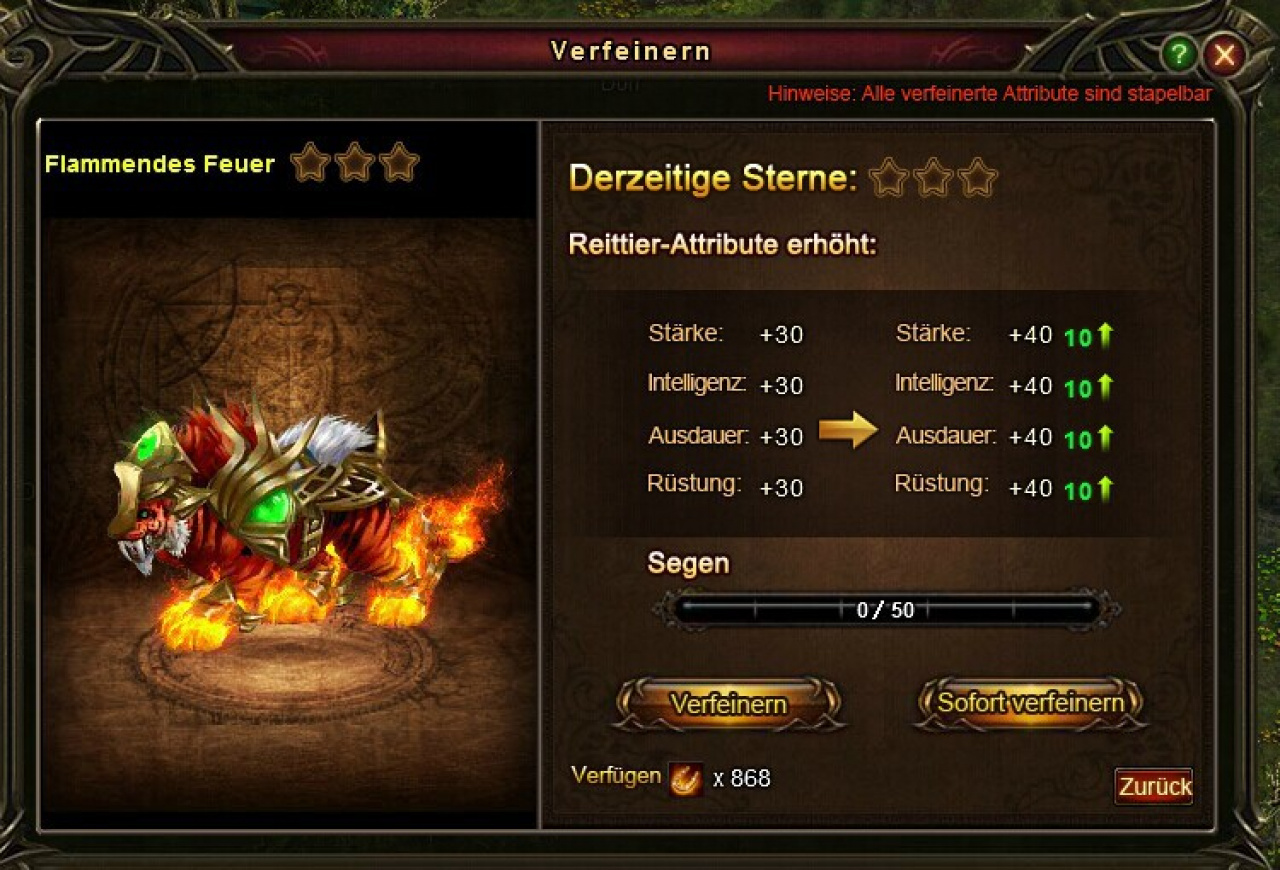Click the second star next to Flammendes Feuer
The height and width of the screenshot is (870, 1280).
tap(355, 162)
